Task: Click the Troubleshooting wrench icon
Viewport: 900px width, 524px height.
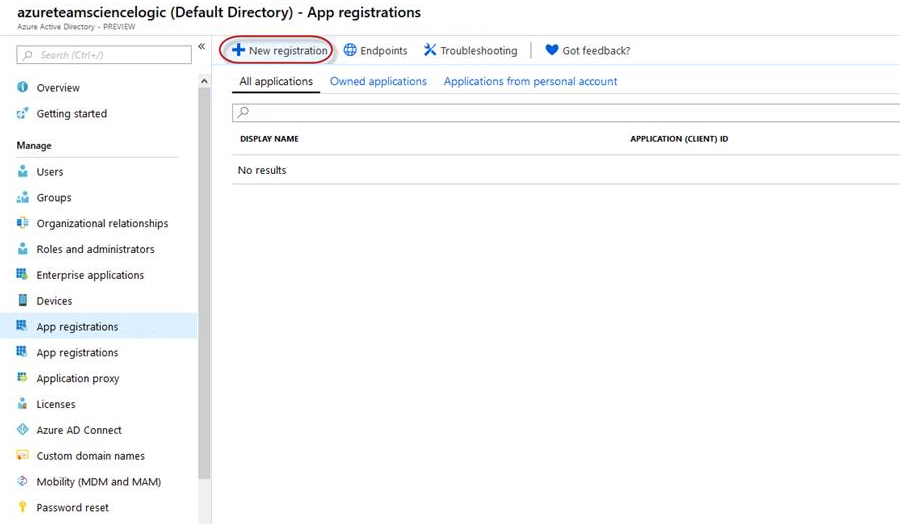Action: pos(430,50)
